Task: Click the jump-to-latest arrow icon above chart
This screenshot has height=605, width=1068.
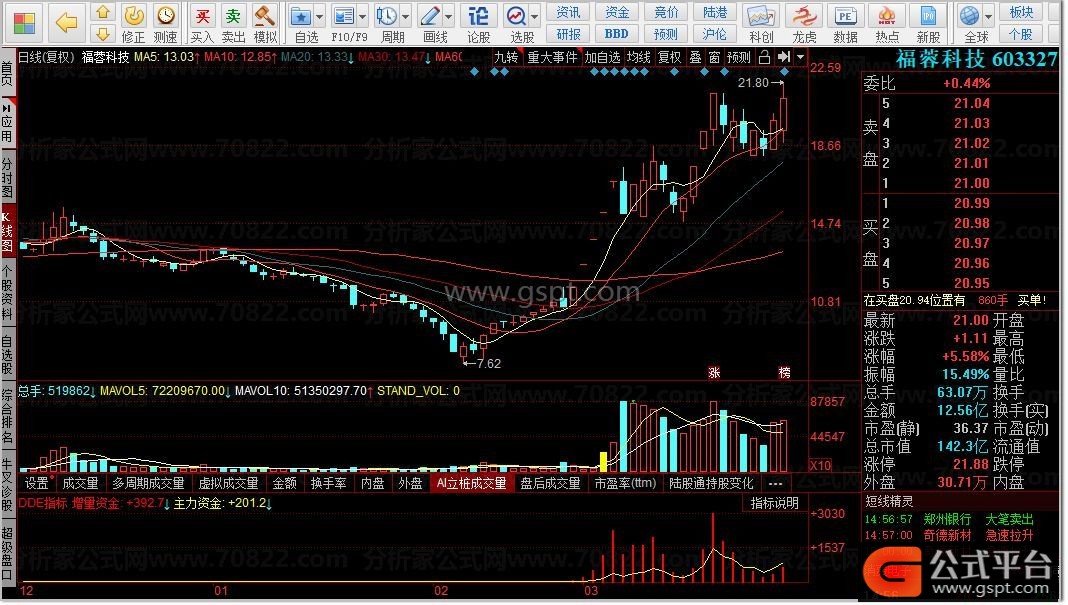Action: point(784,57)
